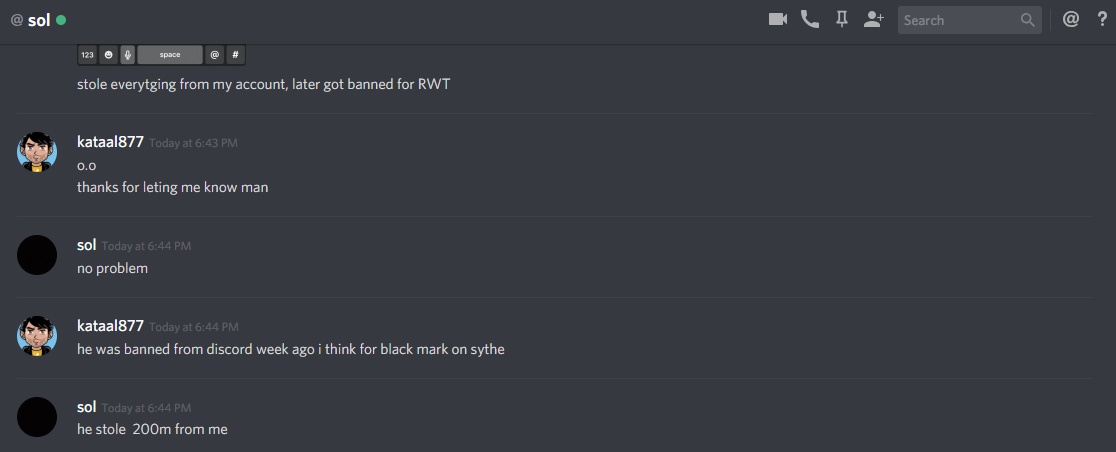The image size is (1116, 452).
Task: Click the space key in keyboard image
Action: point(169,55)
